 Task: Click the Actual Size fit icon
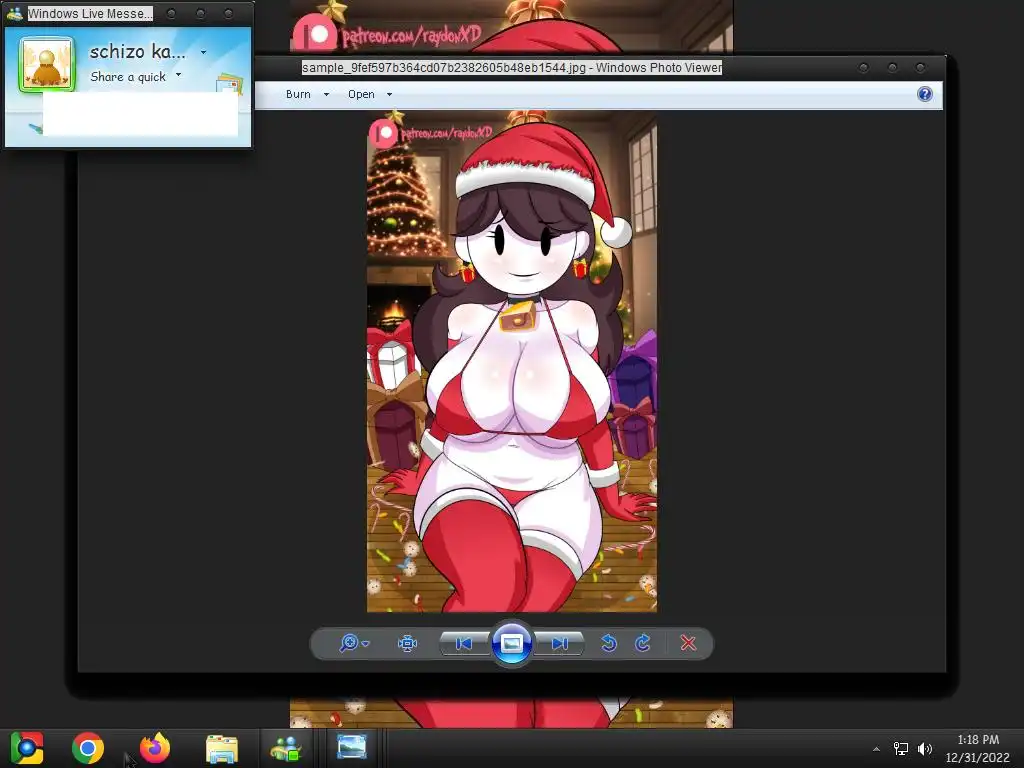click(x=407, y=643)
